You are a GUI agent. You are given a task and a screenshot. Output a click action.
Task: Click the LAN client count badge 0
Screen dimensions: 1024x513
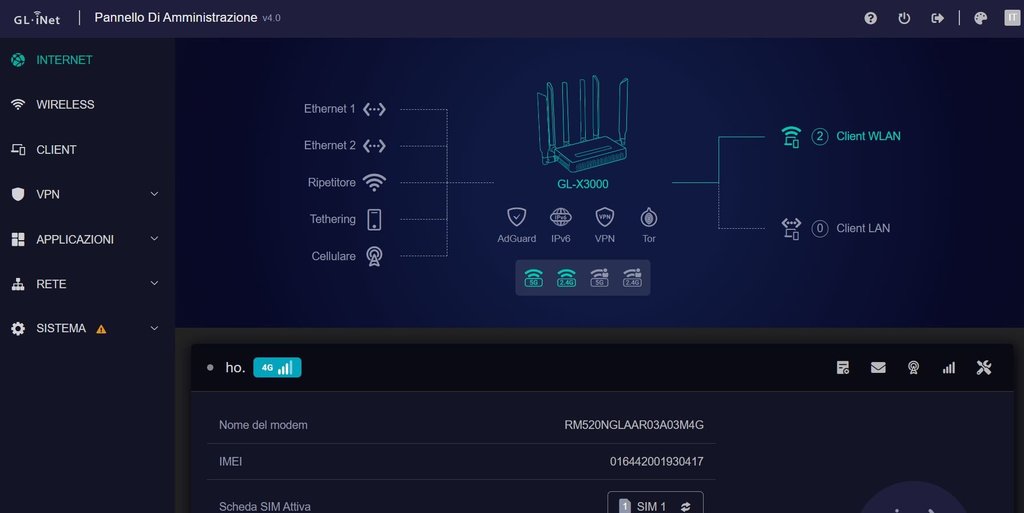pos(820,228)
